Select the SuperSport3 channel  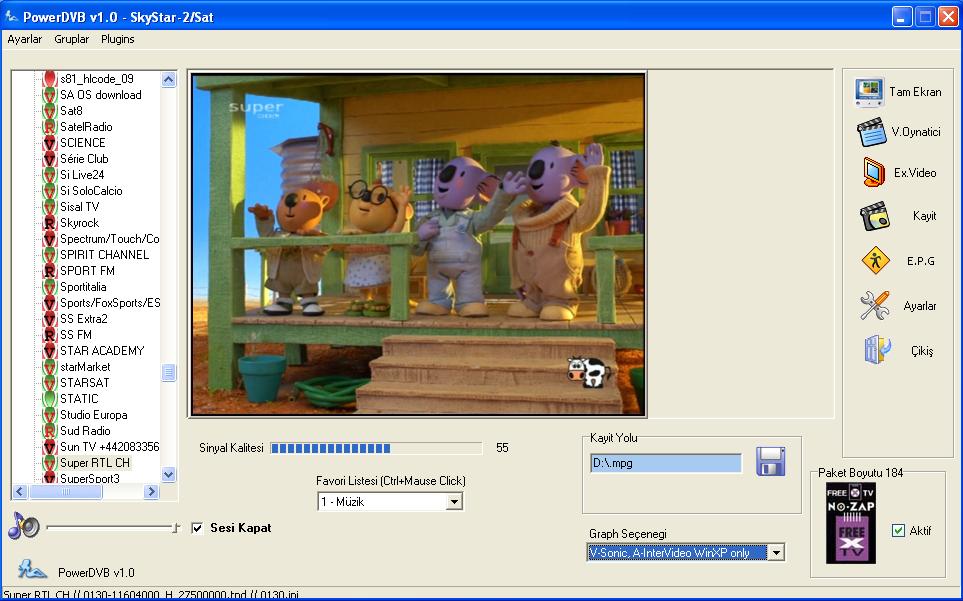(x=90, y=478)
